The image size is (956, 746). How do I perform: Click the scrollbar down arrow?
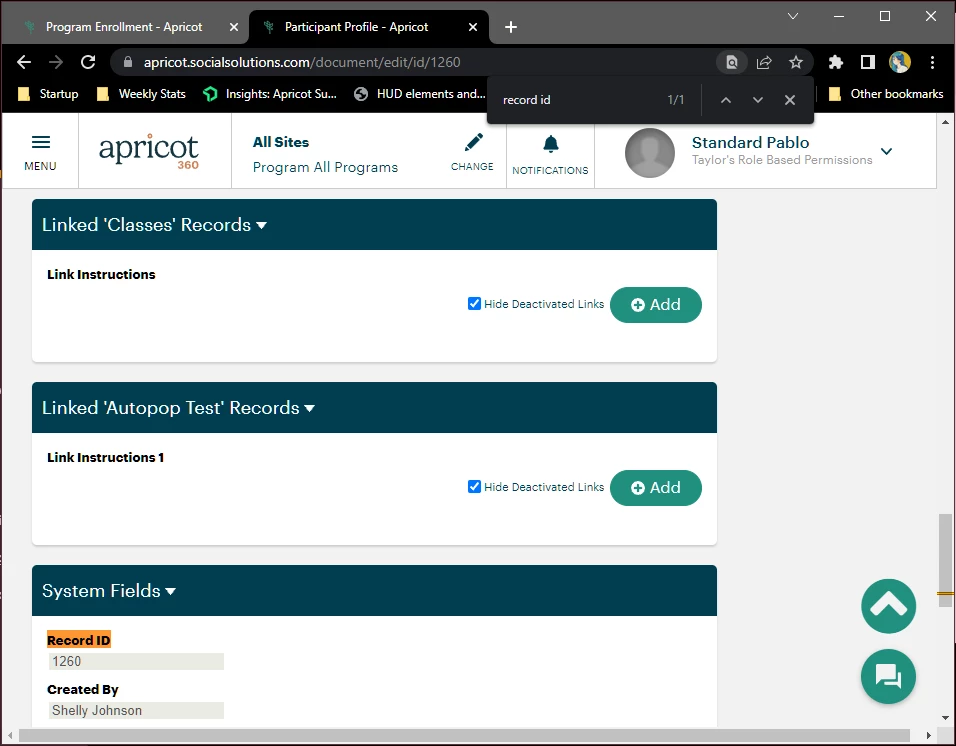click(x=945, y=718)
